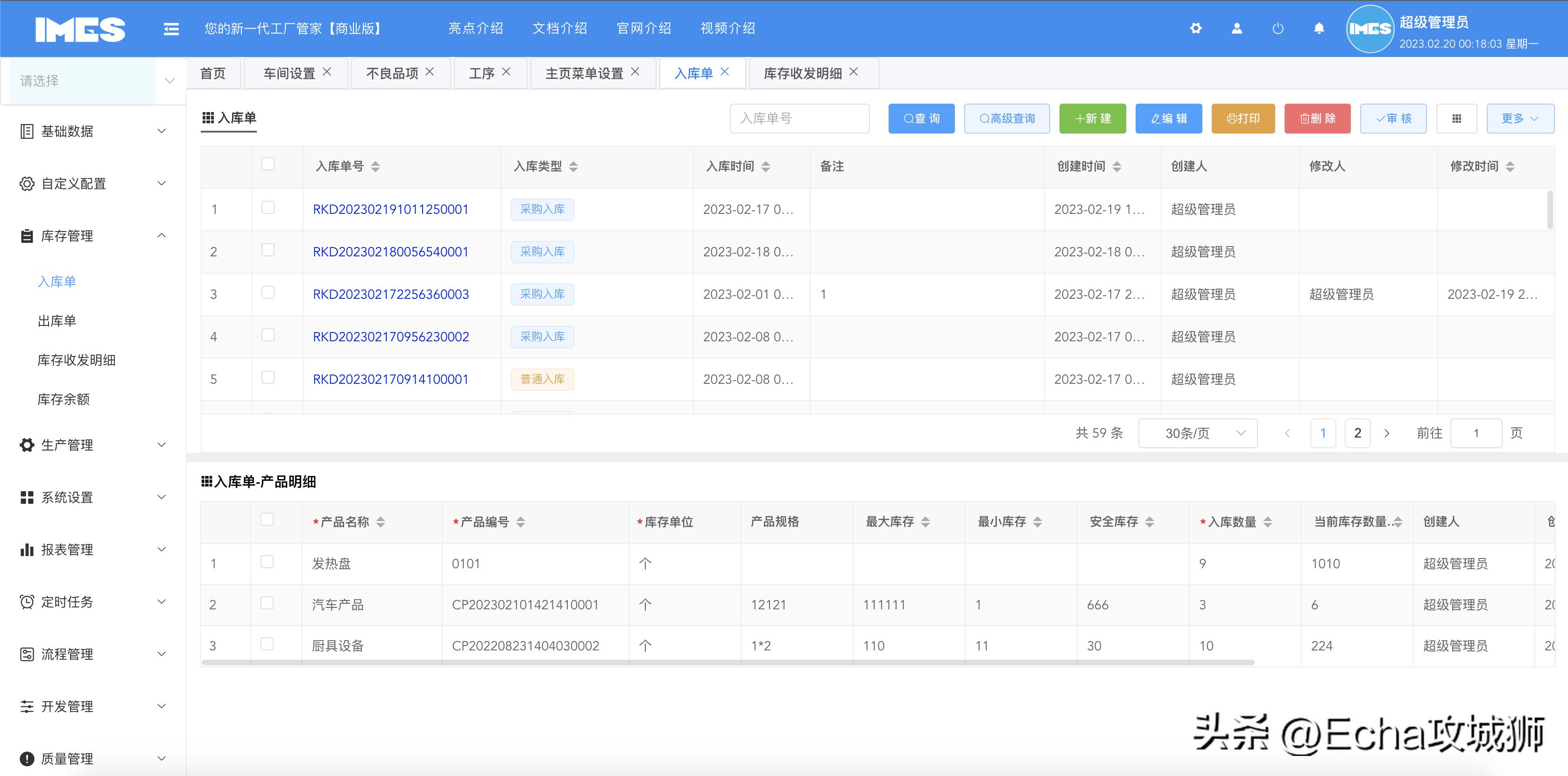The width and height of the screenshot is (1568, 776).
Task: Click the 定时任务 clock icon in the sidebar
Action: (27, 601)
